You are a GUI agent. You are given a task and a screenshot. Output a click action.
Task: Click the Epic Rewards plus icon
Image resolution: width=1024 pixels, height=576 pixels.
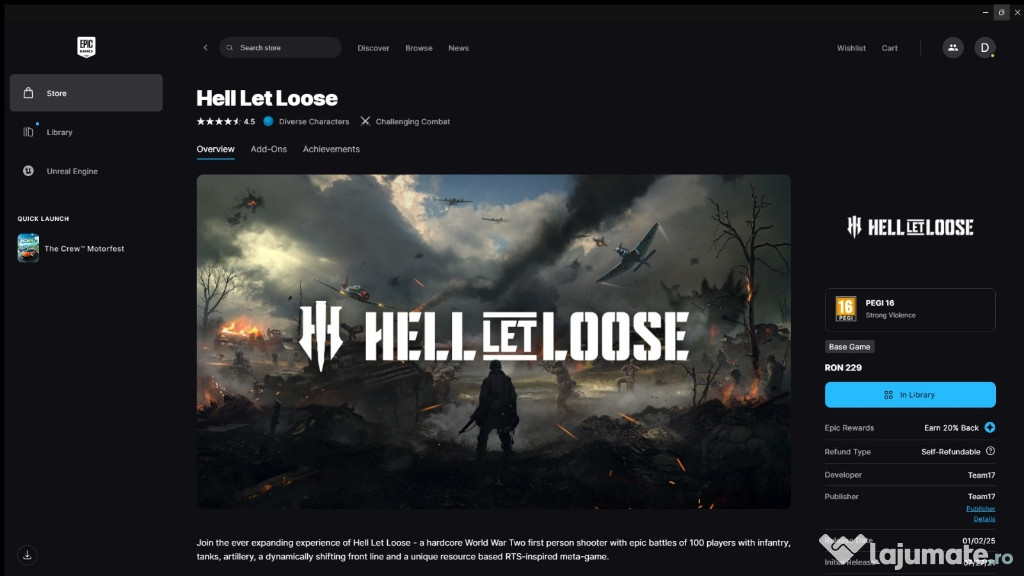point(990,428)
